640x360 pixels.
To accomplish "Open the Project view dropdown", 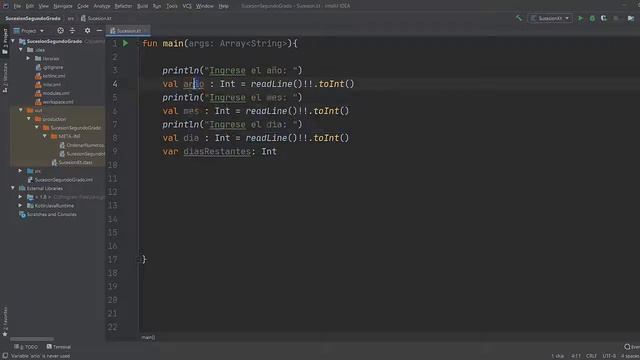I will point(29,31).
